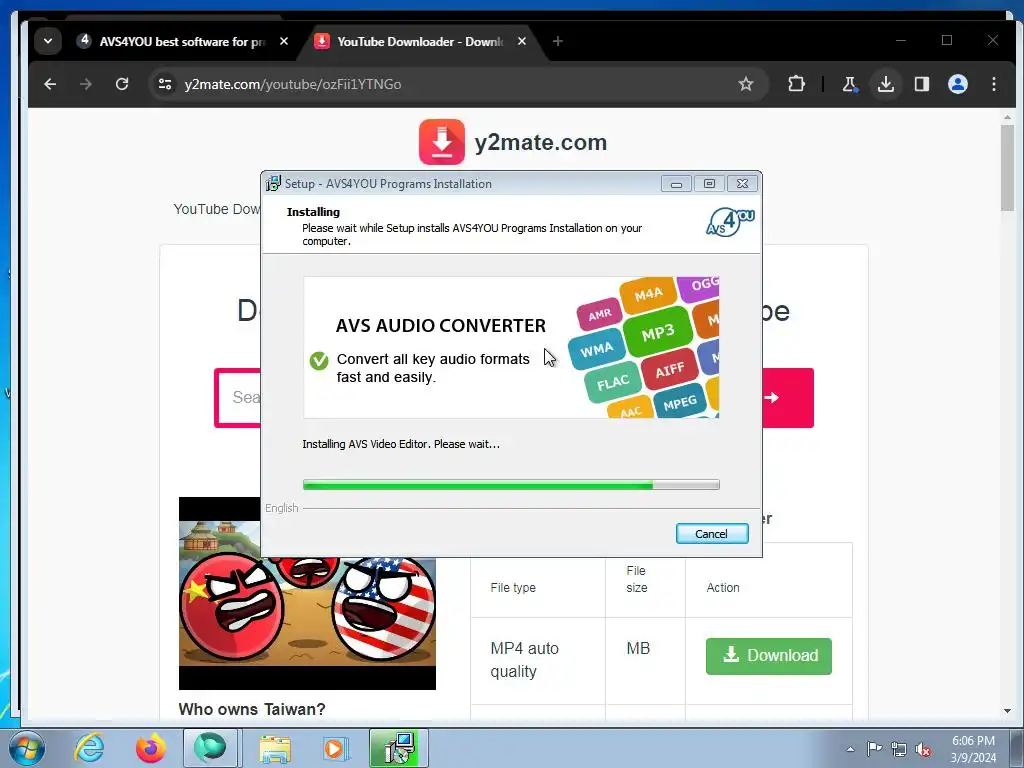
Task: Click the y2mate search input field
Action: 238,398
